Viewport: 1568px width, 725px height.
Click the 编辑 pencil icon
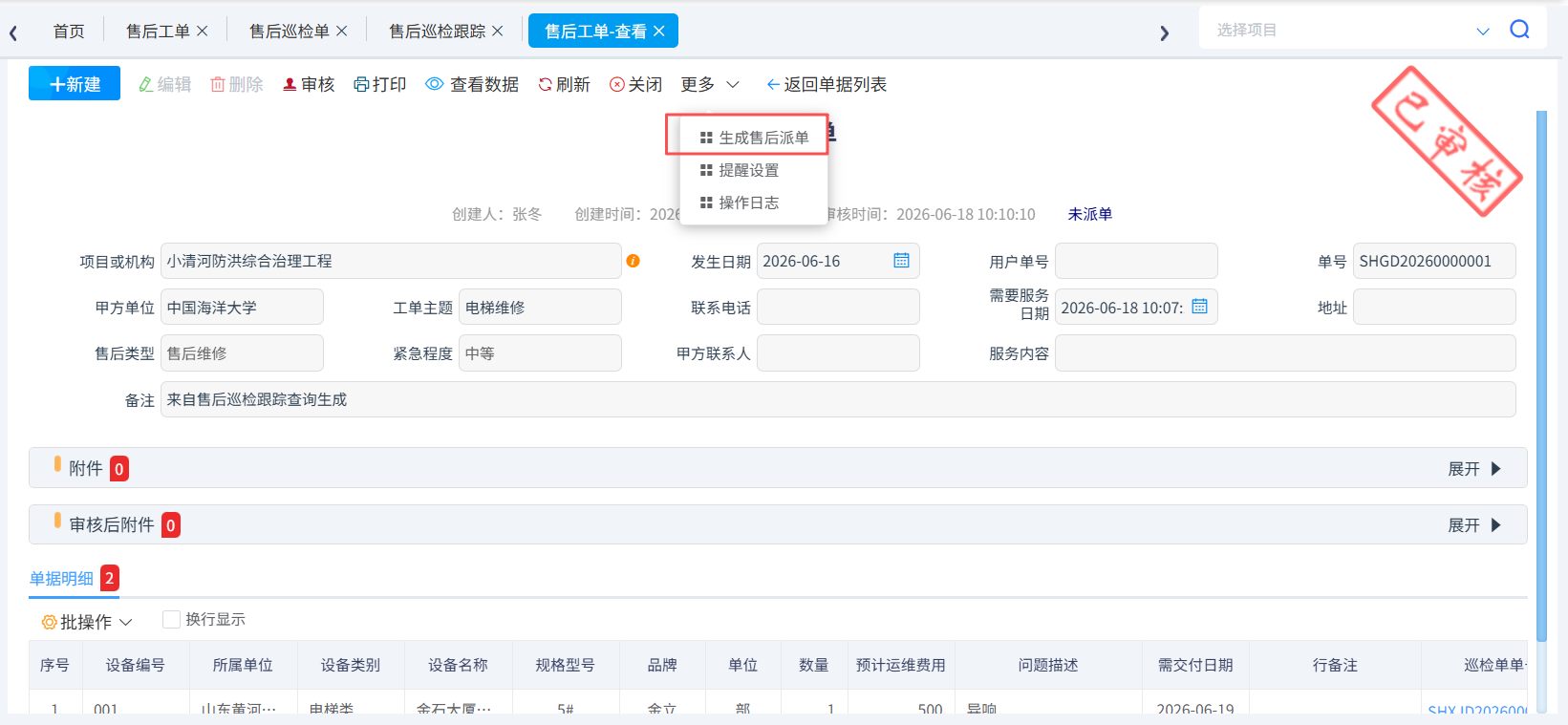pyautogui.click(x=145, y=85)
